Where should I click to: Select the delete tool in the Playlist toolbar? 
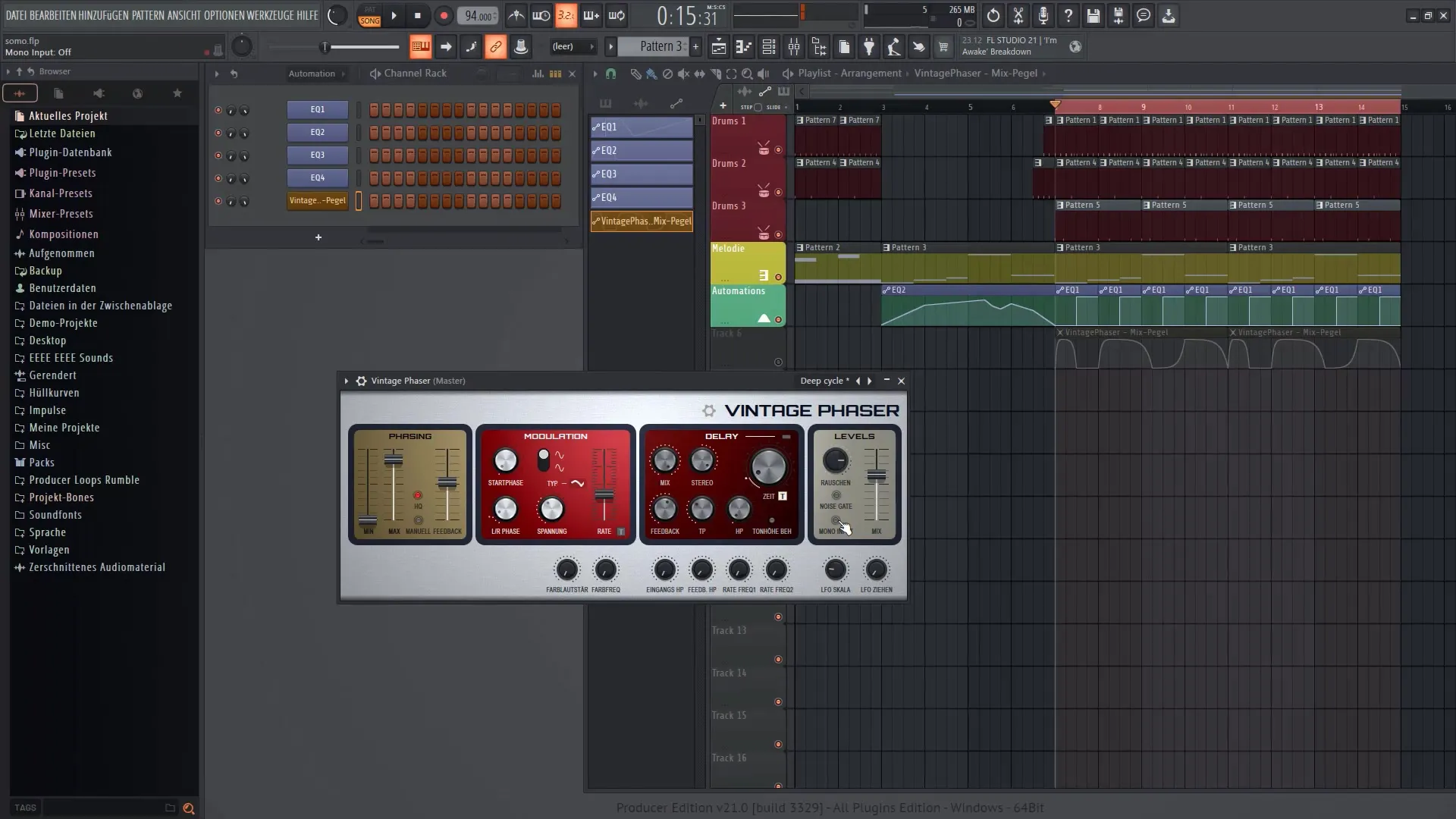click(667, 74)
